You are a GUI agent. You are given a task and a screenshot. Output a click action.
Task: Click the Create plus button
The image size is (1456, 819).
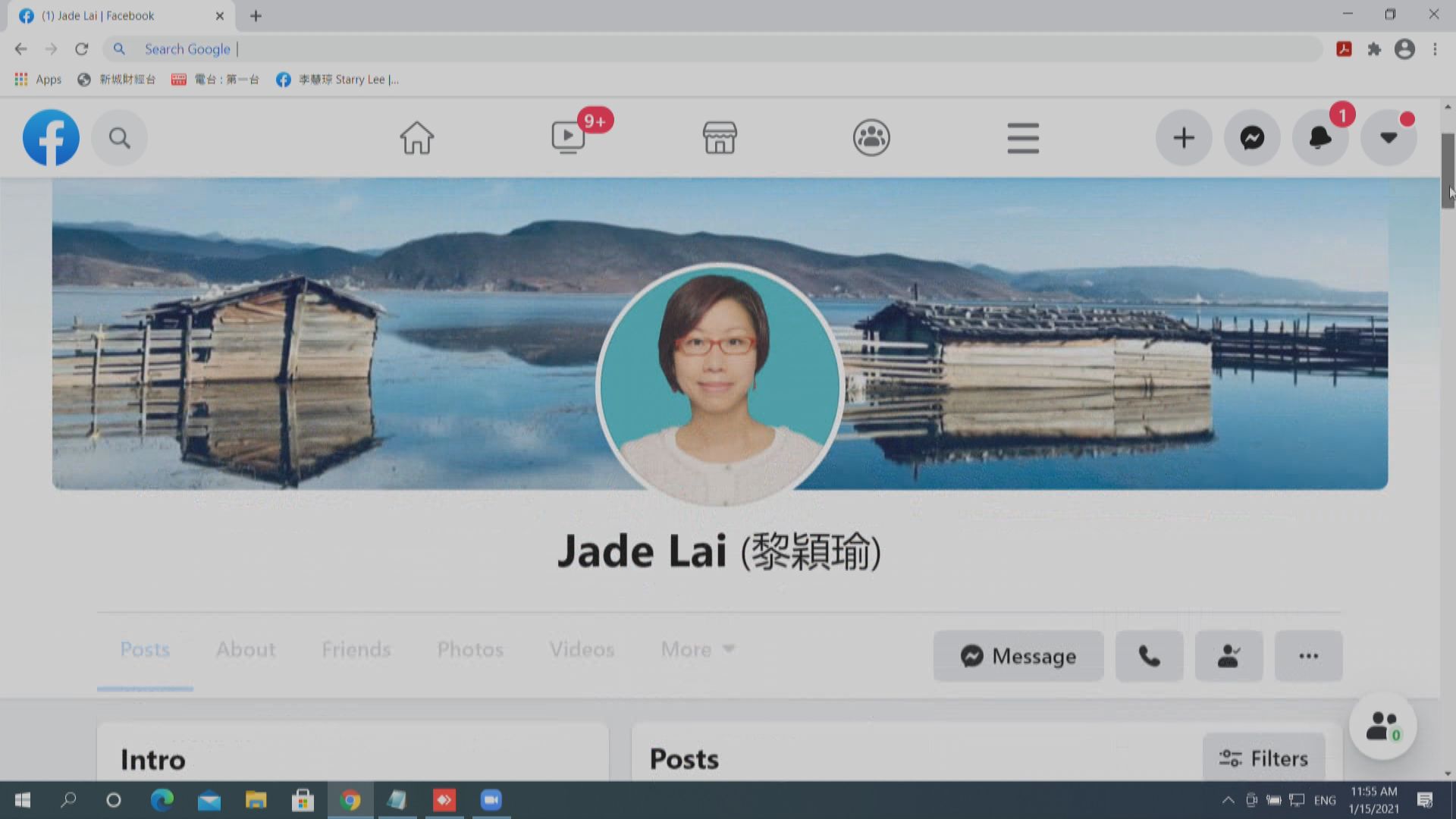pyautogui.click(x=1184, y=138)
